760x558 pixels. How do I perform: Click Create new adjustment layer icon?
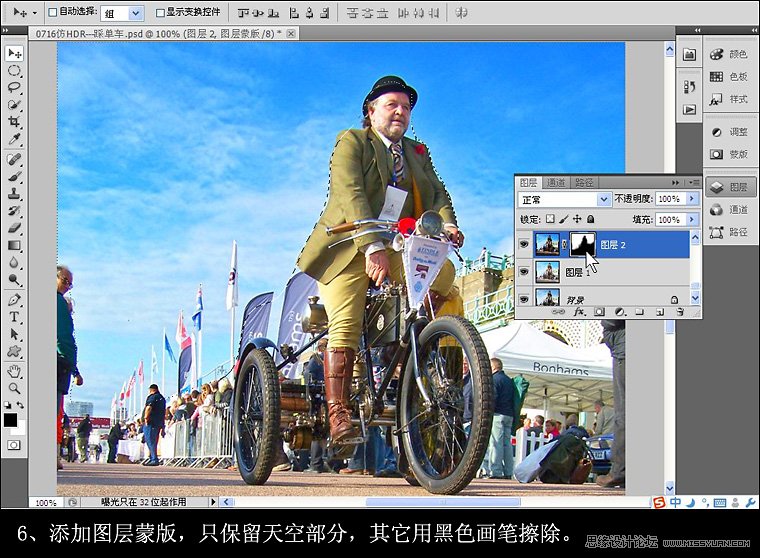point(619,312)
